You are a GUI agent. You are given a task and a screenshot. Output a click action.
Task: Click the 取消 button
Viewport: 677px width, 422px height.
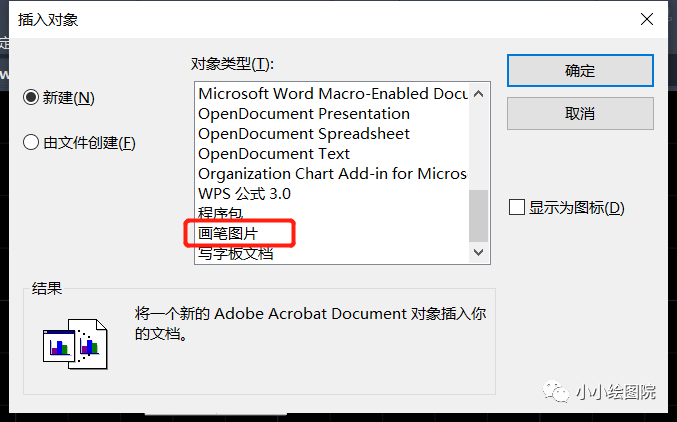(x=580, y=114)
